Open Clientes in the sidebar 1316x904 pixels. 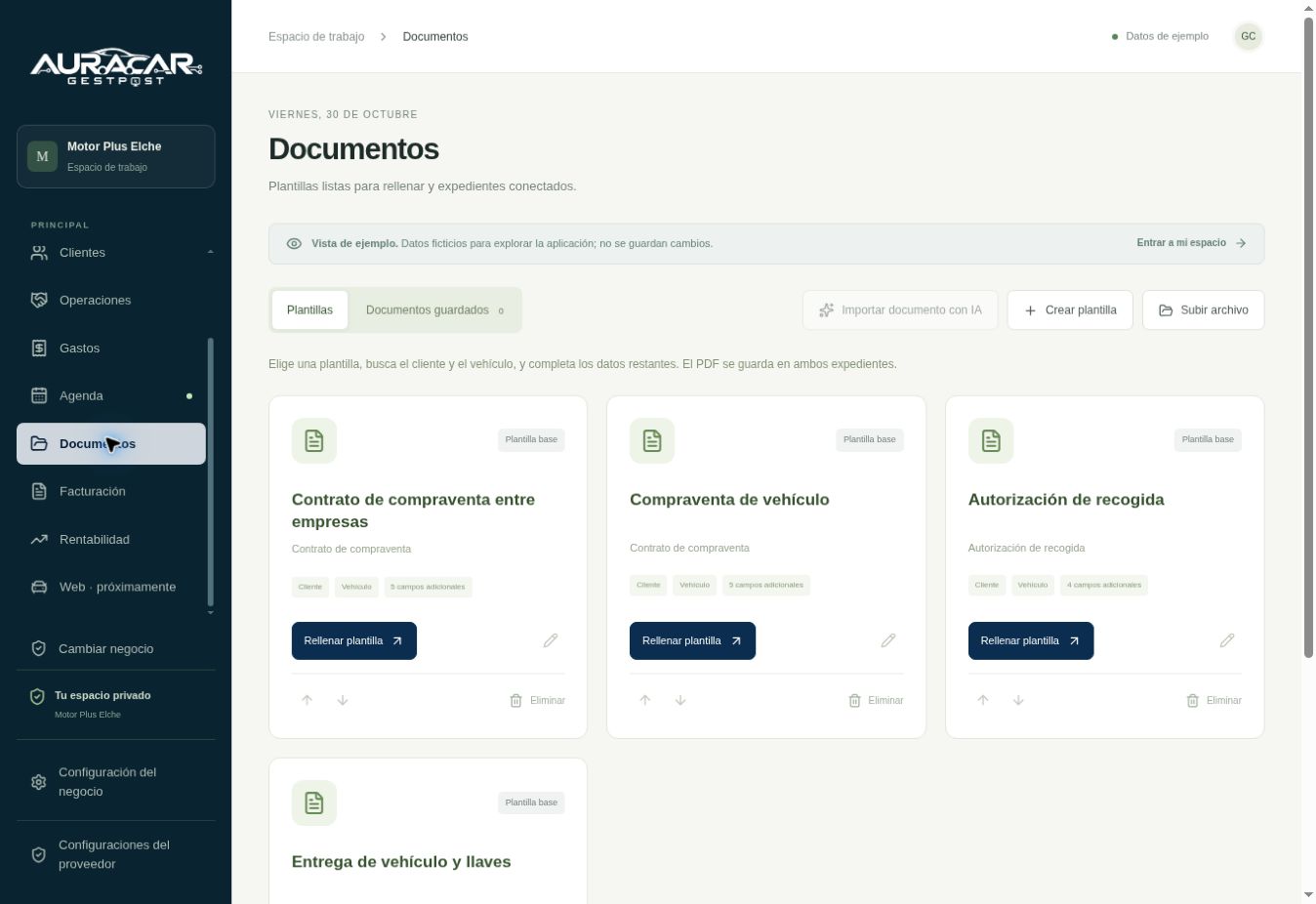click(x=111, y=253)
